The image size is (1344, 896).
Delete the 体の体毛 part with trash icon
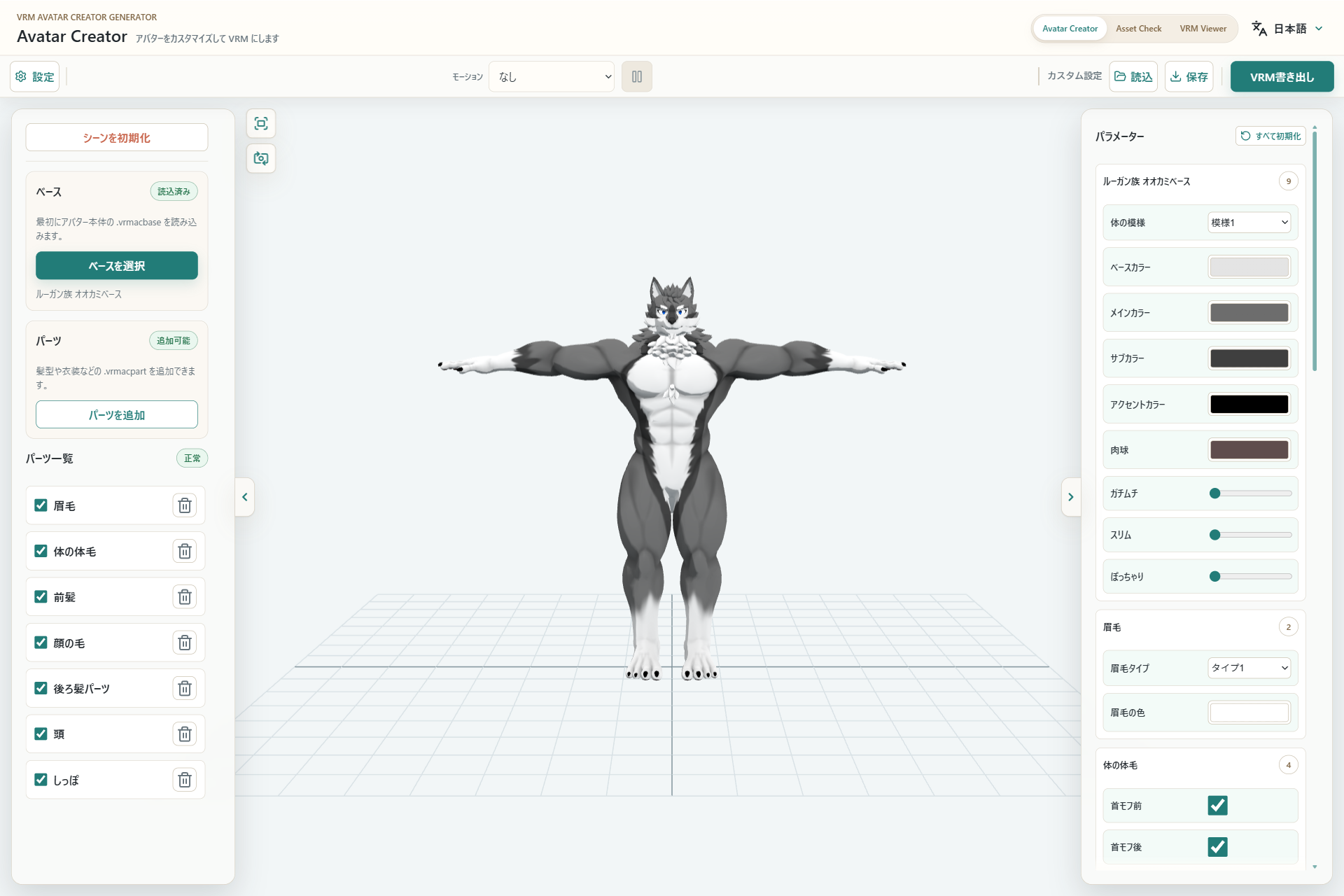(185, 551)
